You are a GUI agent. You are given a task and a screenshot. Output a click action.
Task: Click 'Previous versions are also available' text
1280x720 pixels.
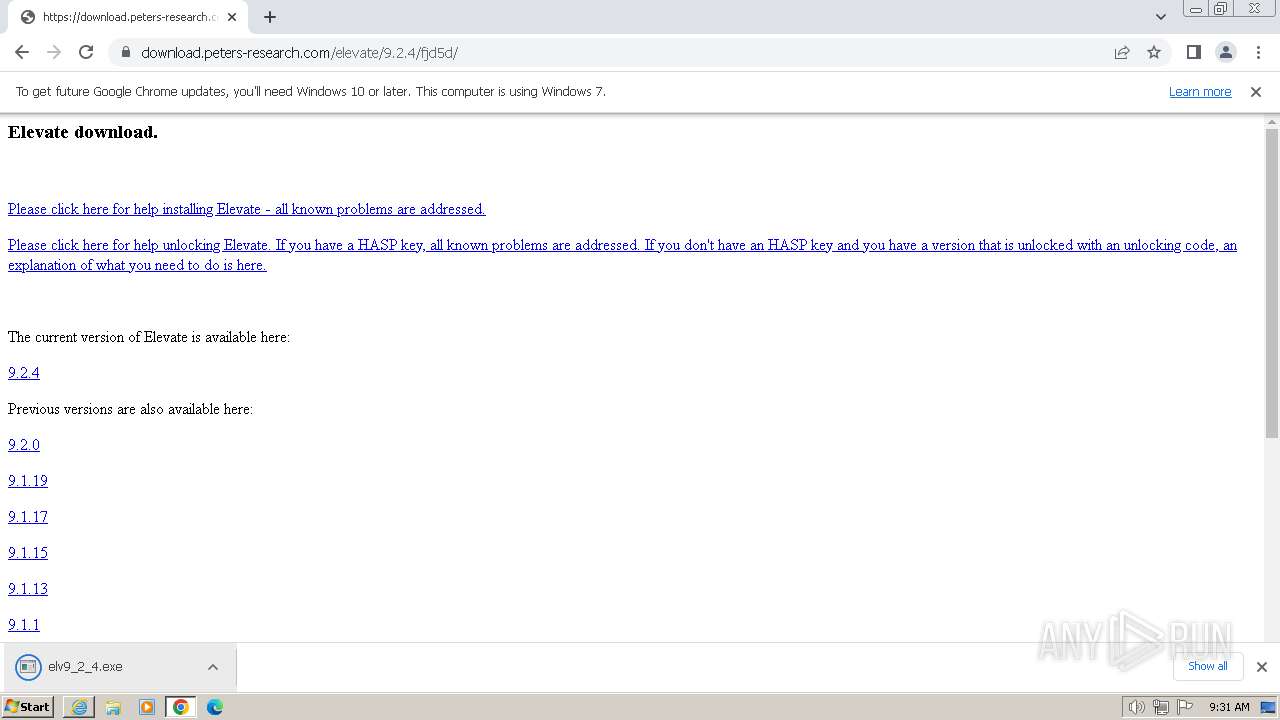(130, 409)
